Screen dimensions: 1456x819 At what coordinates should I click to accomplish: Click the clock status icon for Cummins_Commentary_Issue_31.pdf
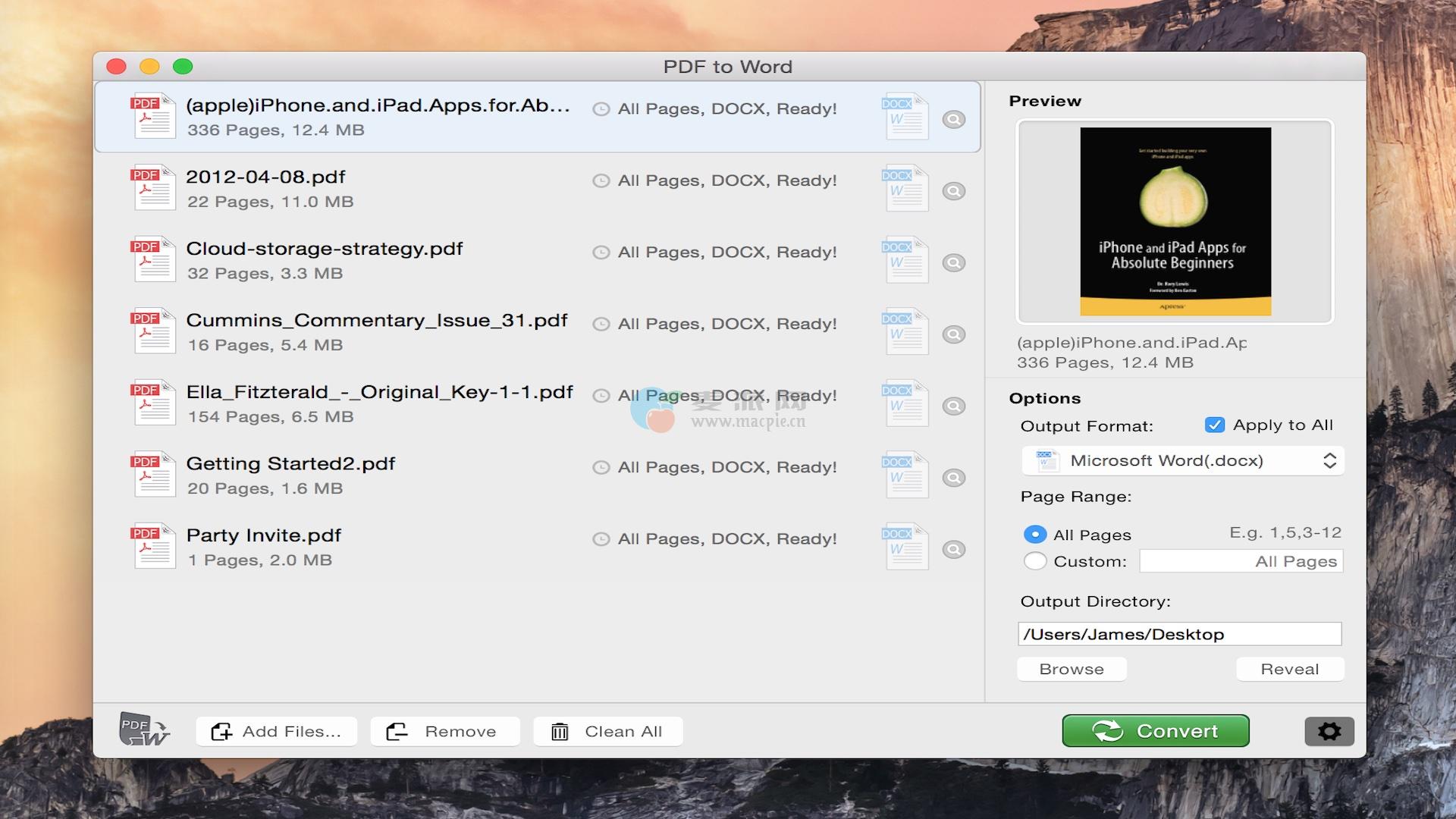601,325
